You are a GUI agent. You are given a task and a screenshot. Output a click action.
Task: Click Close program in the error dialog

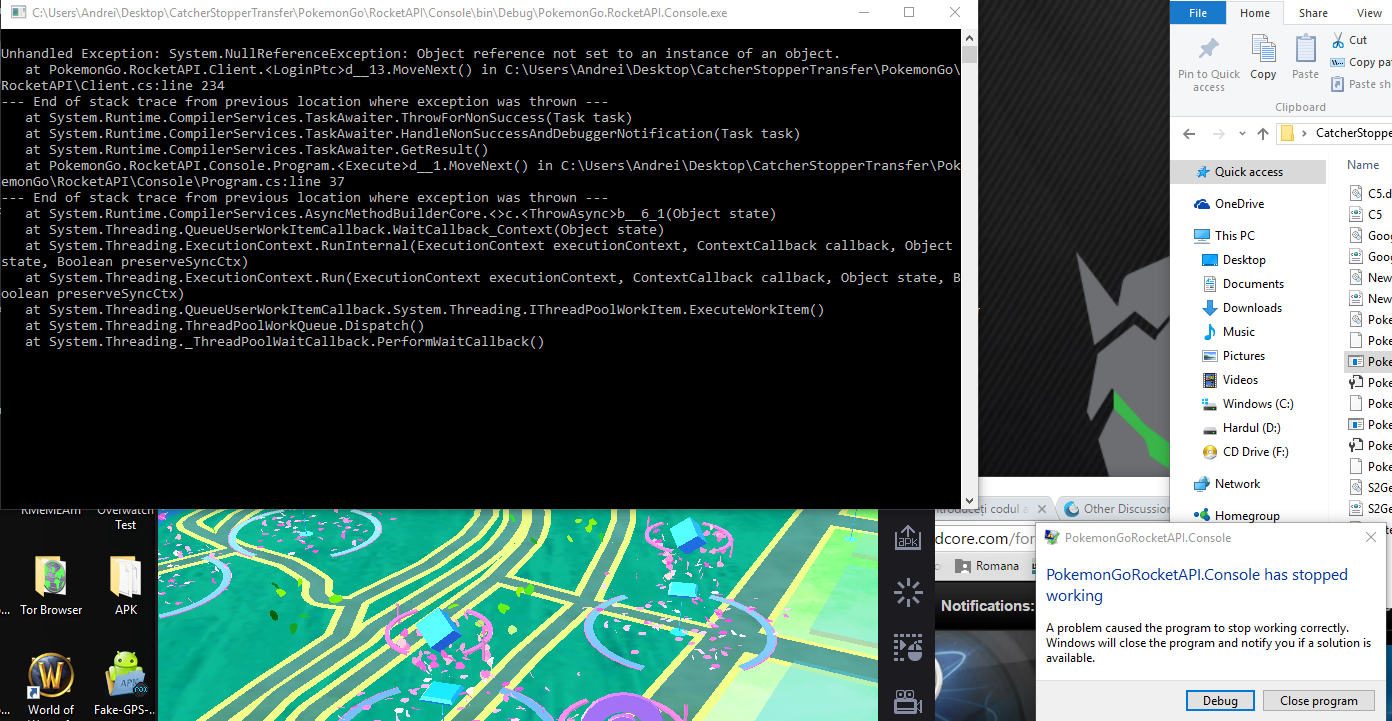coord(1318,700)
